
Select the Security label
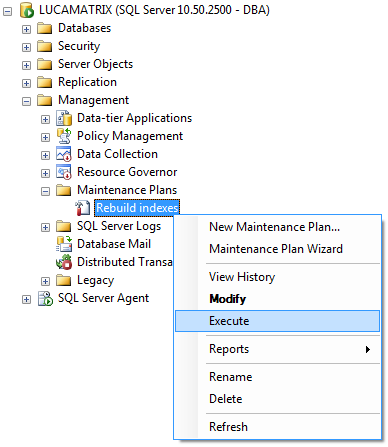click(79, 46)
